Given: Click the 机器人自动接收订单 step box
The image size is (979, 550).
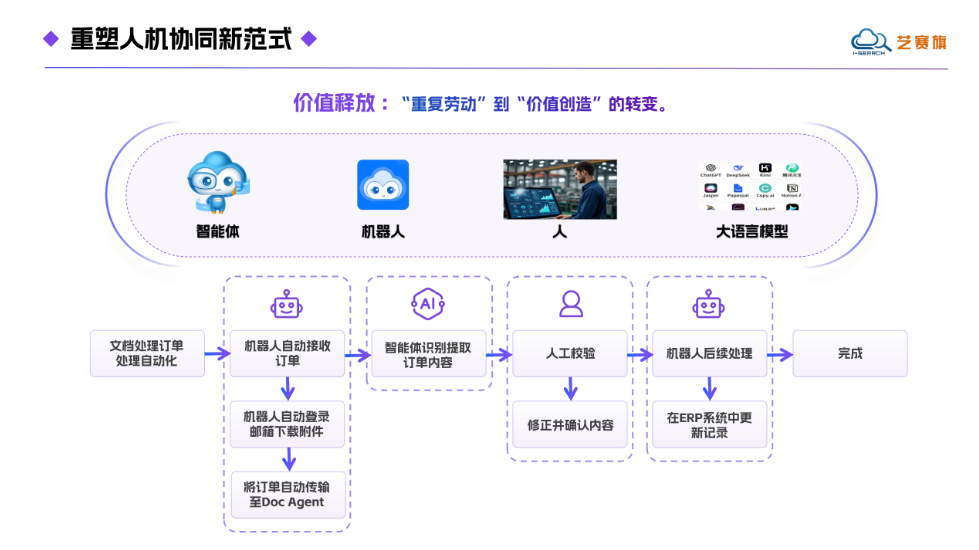Looking at the screenshot, I should (287, 353).
